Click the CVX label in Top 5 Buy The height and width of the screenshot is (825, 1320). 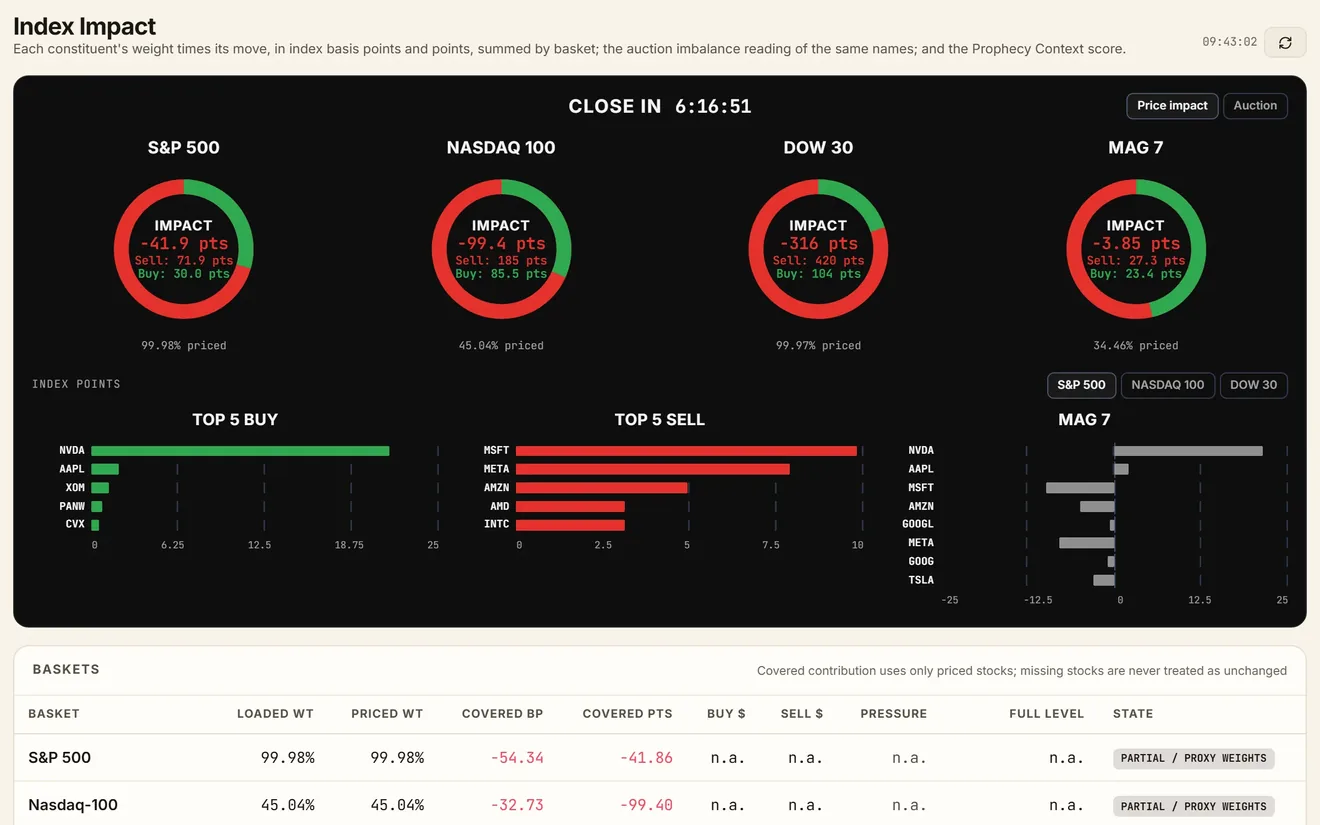point(75,524)
